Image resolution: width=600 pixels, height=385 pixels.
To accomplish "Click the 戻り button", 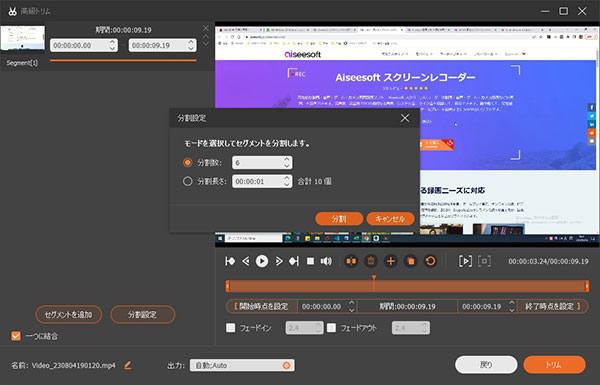I will tap(486, 365).
